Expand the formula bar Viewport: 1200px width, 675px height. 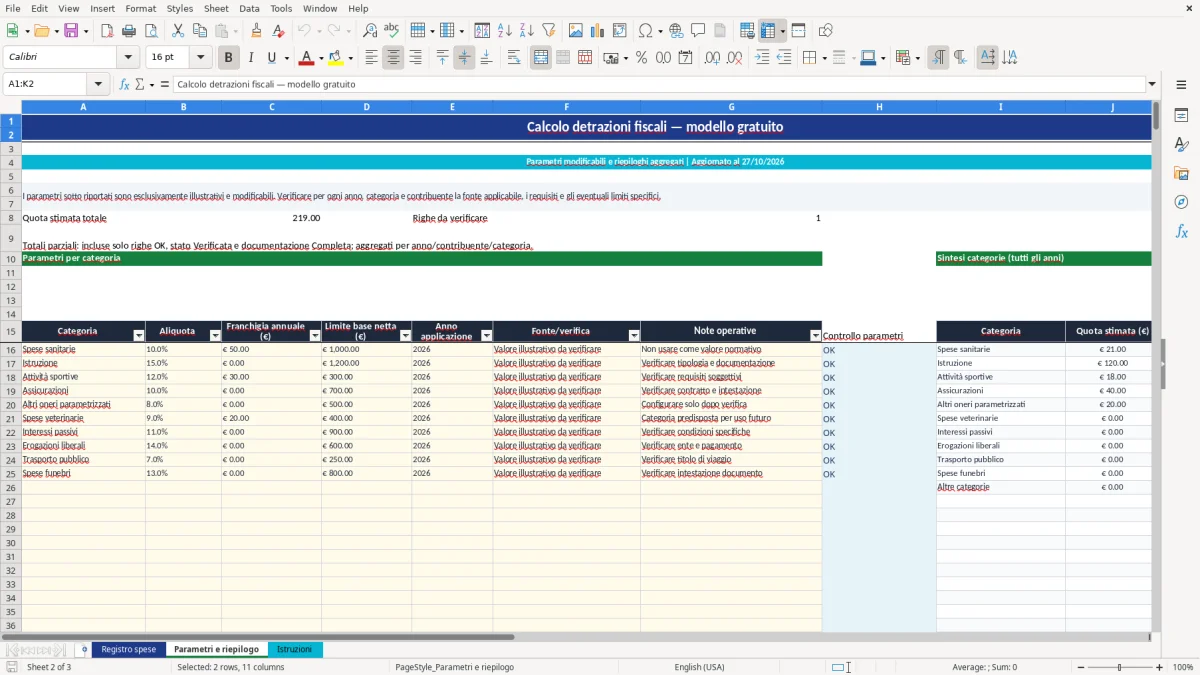pos(1153,84)
